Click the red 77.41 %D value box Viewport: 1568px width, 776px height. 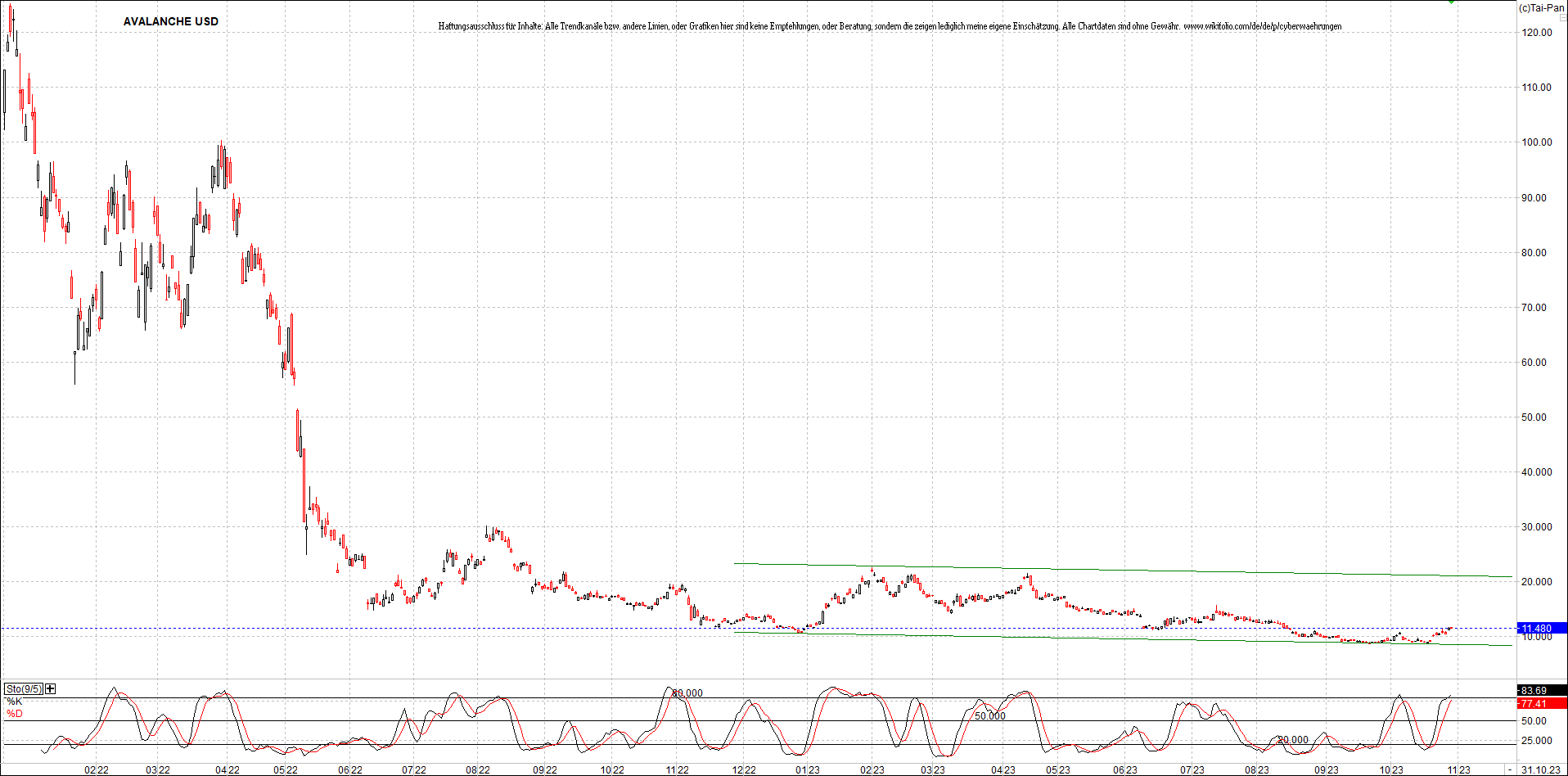coord(1535,703)
